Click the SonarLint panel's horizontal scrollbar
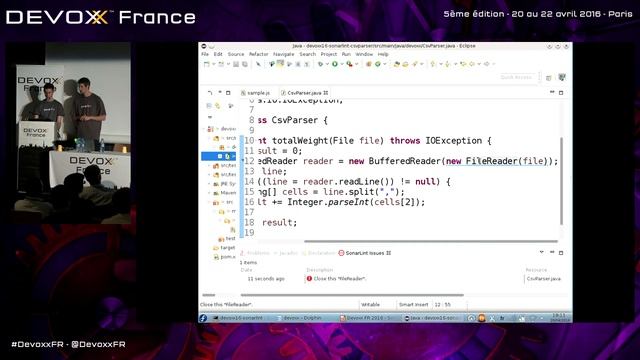This screenshot has width=640, height=360. point(352,295)
